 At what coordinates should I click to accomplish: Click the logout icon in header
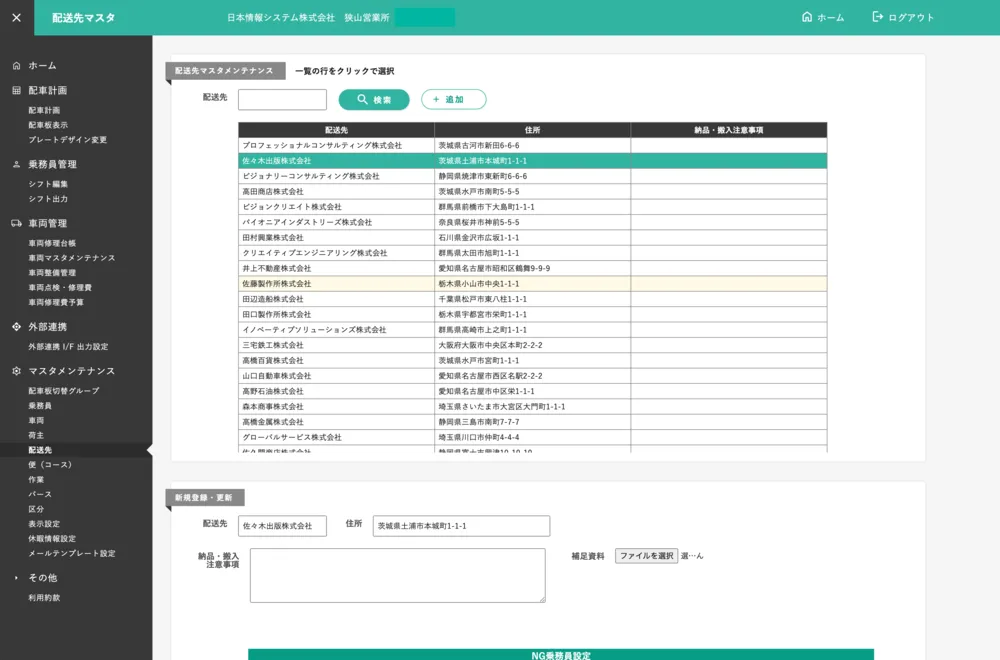tap(878, 17)
